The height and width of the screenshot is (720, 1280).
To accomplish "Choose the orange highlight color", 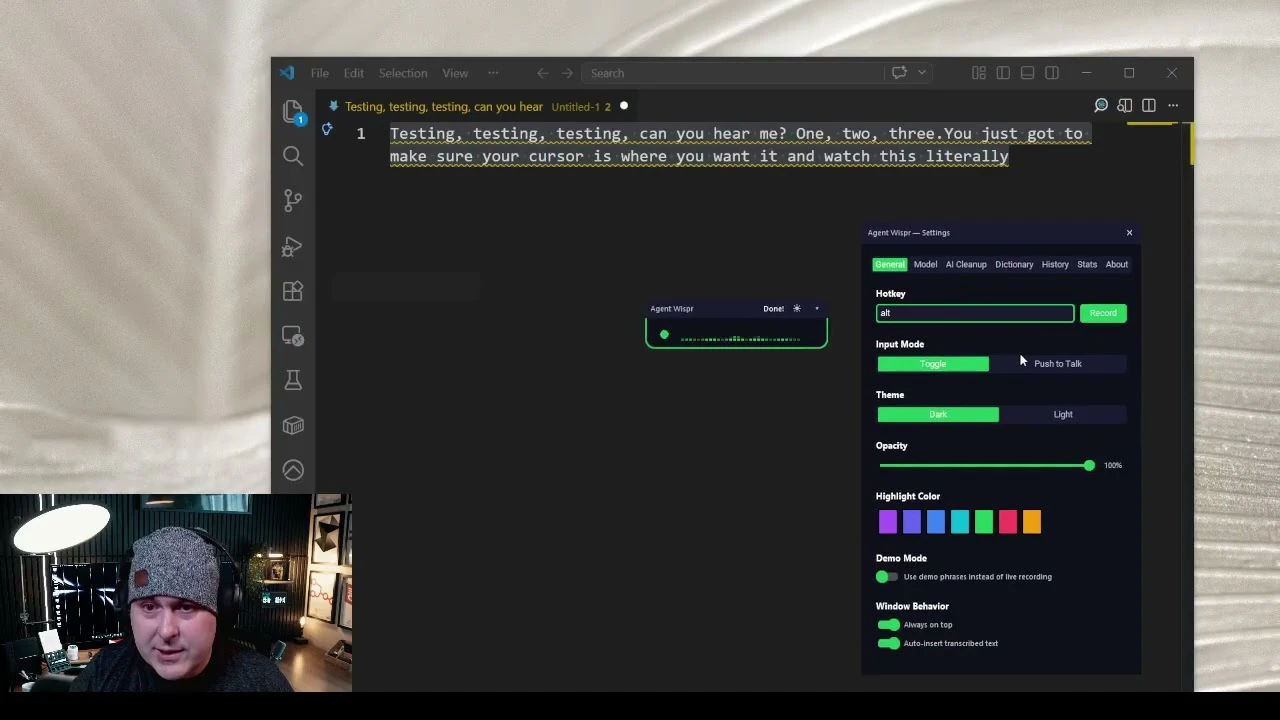I will [1032, 522].
